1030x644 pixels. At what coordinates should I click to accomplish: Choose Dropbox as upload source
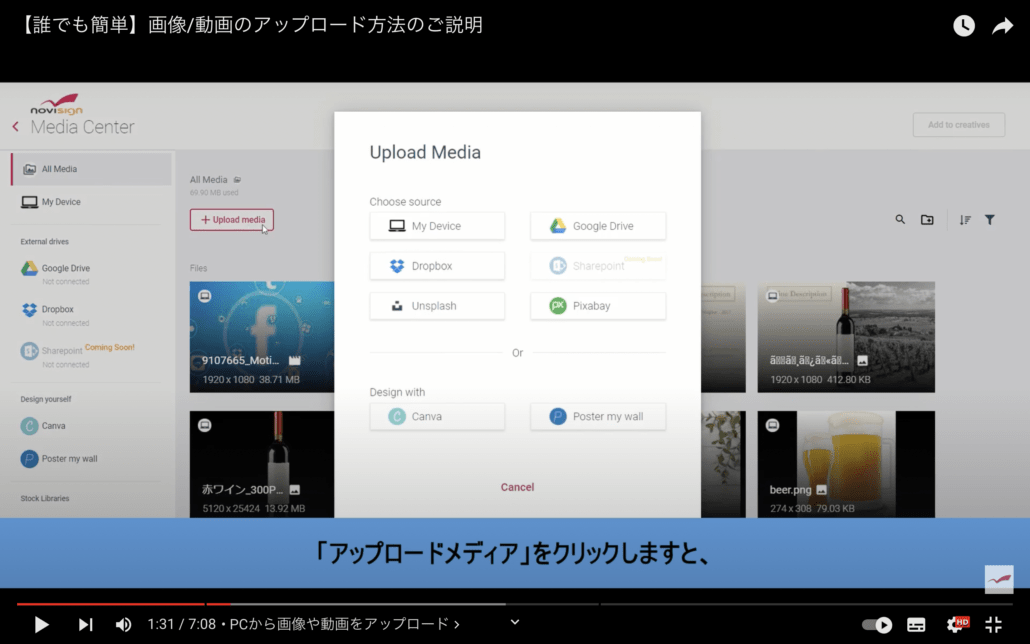[x=437, y=265]
